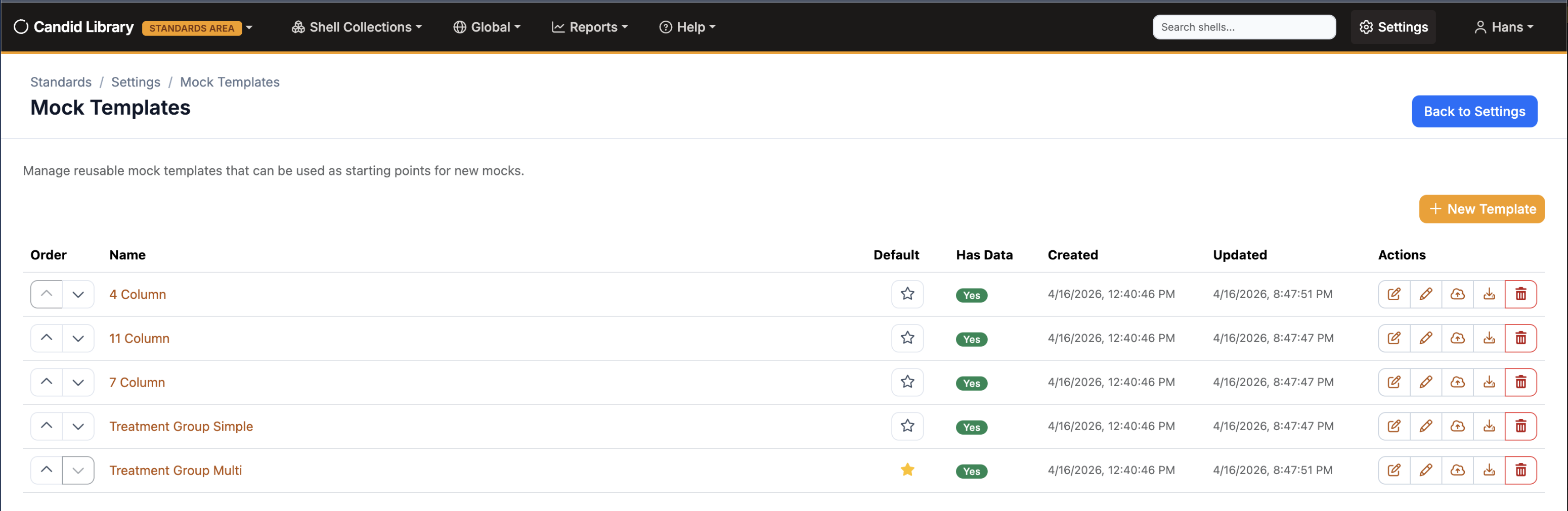This screenshot has width=1568, height=511.
Task: Download the Treatment Group Simple template
Action: (x=1489, y=426)
